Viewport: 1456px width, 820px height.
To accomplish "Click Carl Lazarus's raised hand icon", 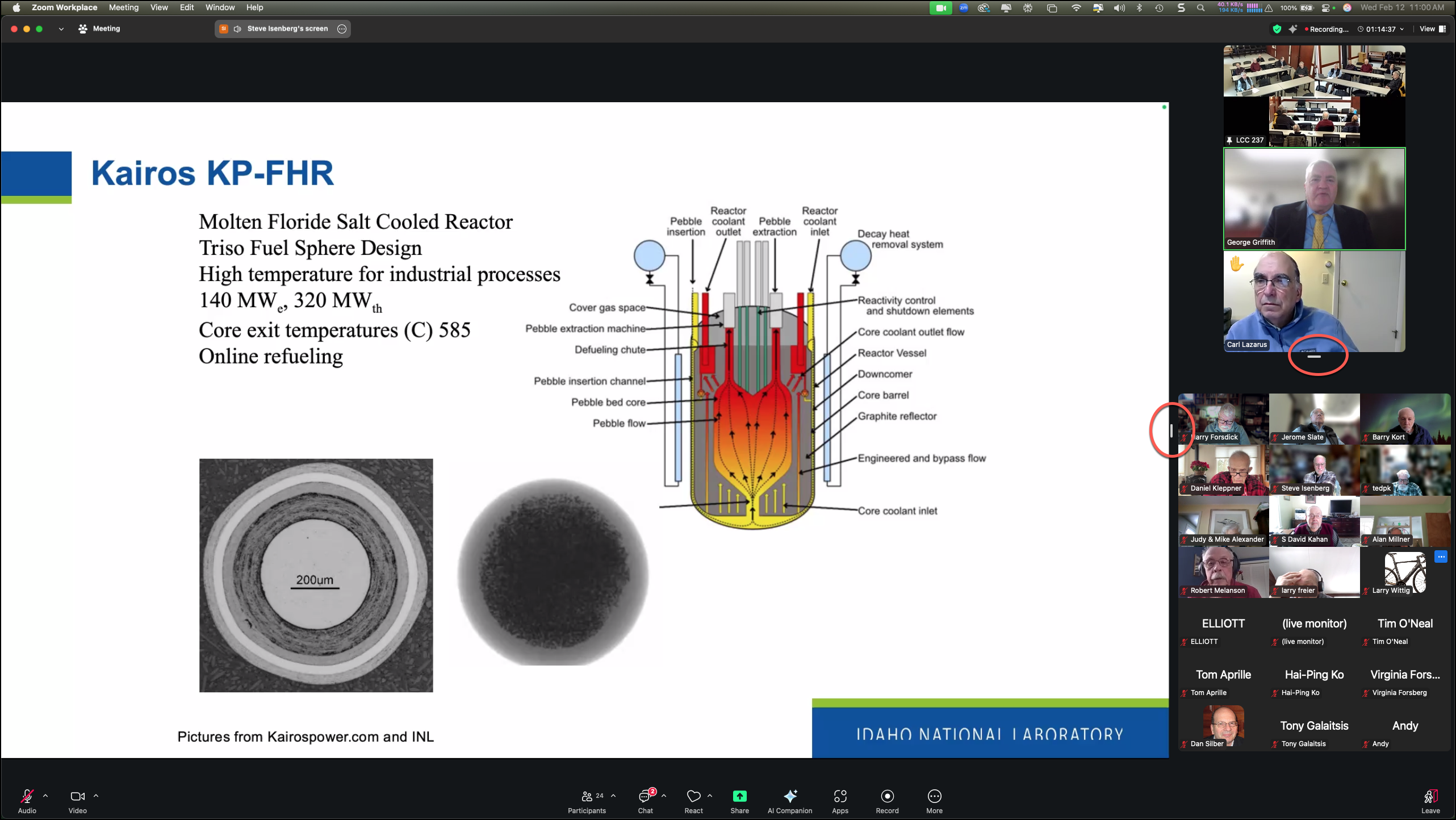I will [1236, 263].
